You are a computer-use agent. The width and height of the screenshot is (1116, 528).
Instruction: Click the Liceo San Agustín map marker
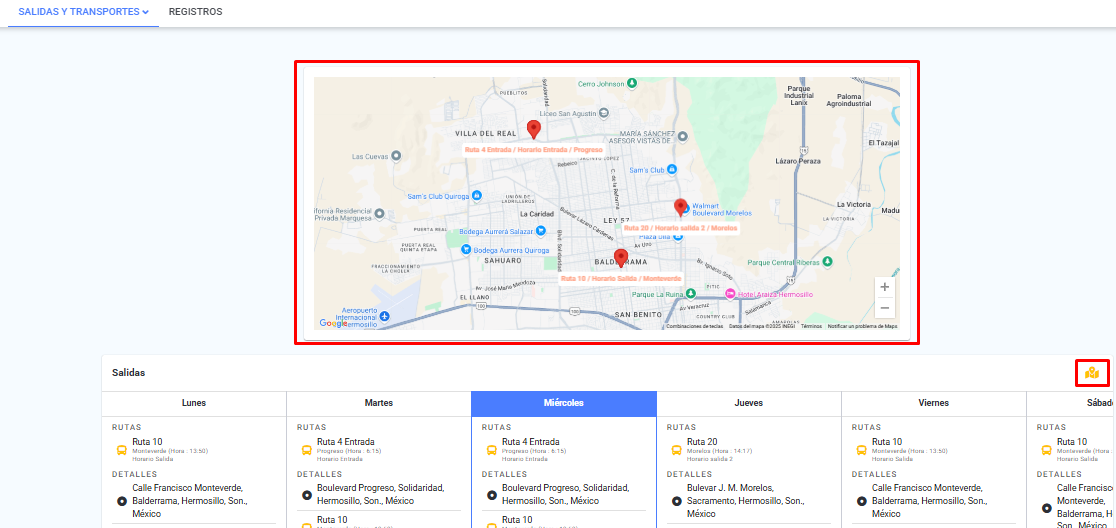click(604, 112)
